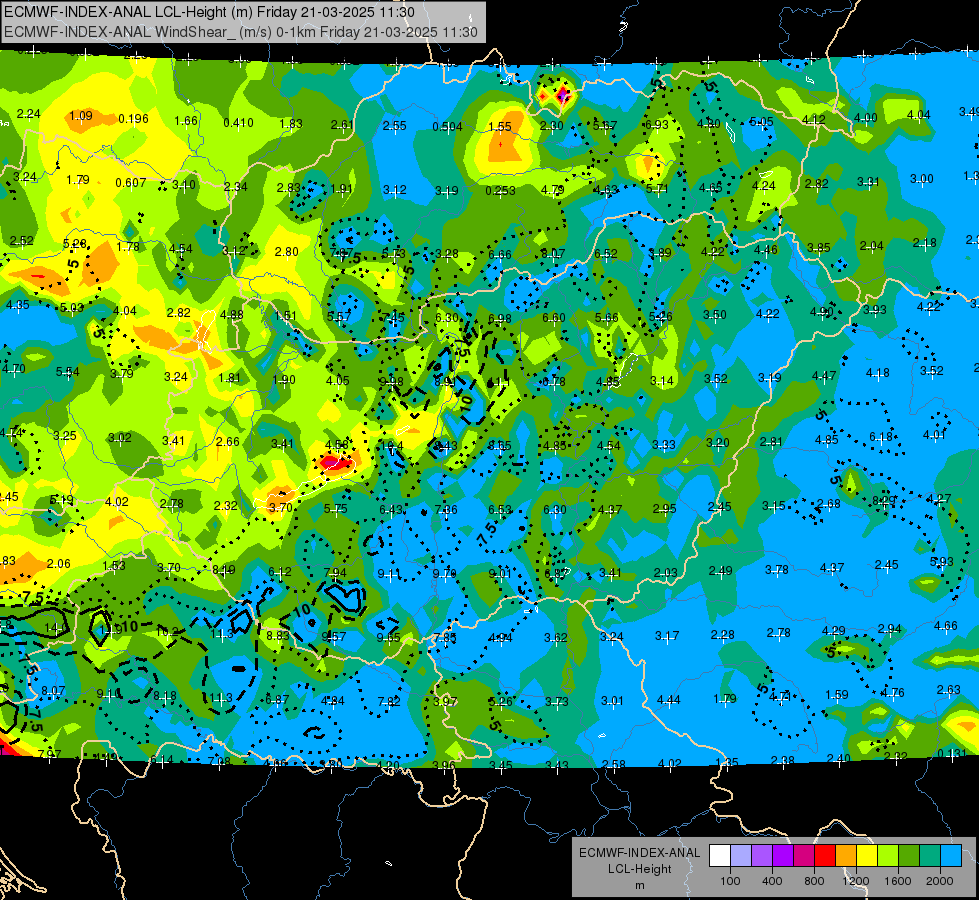Click the '1200' legend tick label
Screen dimensions: 979x900
[856, 881]
